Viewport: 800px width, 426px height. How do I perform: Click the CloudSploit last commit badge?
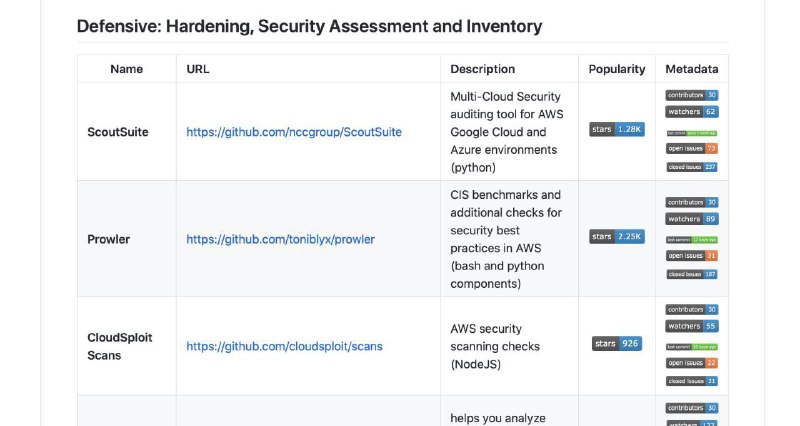pos(692,347)
